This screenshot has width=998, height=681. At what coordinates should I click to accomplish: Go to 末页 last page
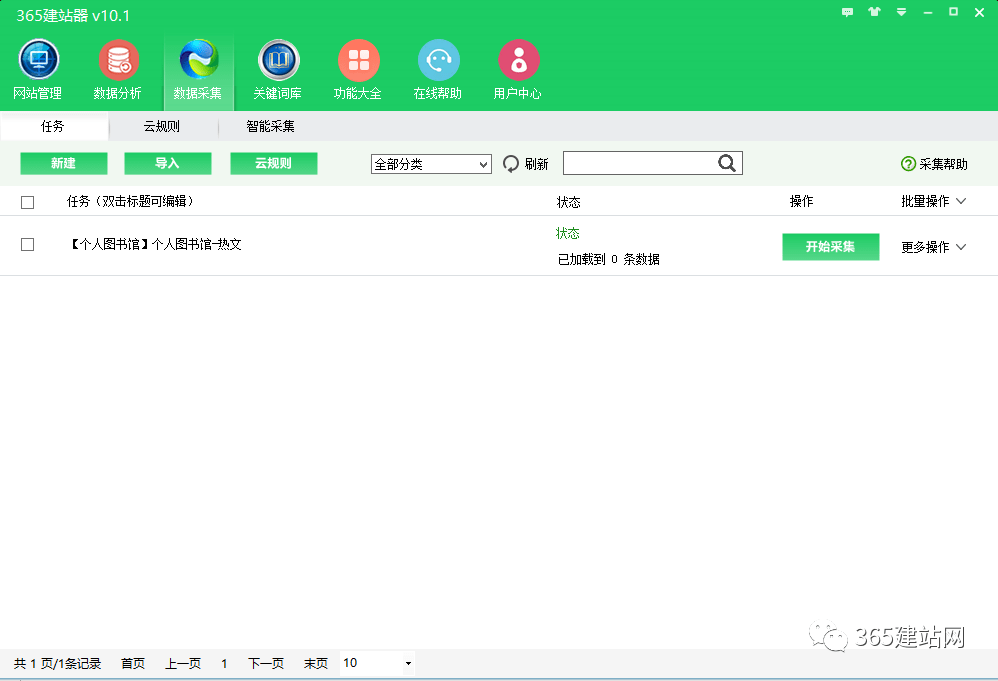click(x=316, y=664)
